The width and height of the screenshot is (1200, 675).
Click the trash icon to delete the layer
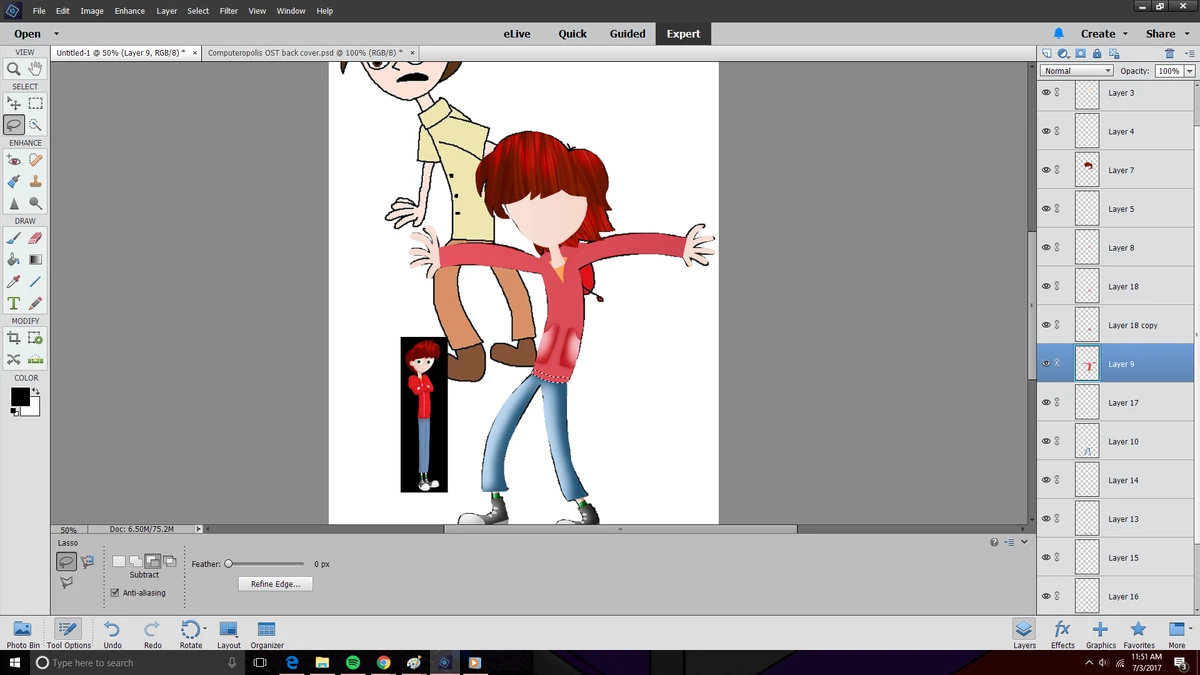tap(1169, 54)
